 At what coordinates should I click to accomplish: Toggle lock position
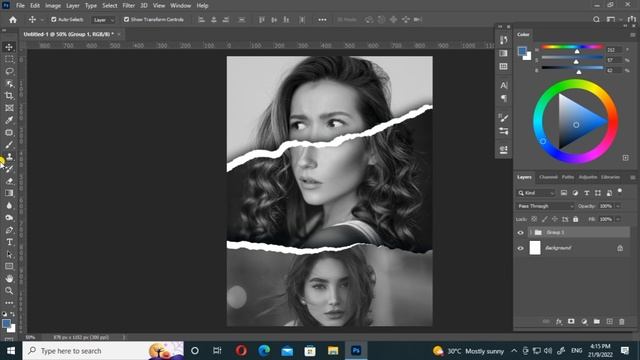[555, 219]
